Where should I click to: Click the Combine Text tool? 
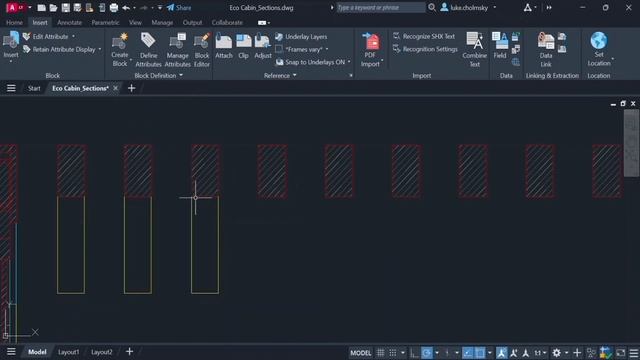[x=474, y=50]
